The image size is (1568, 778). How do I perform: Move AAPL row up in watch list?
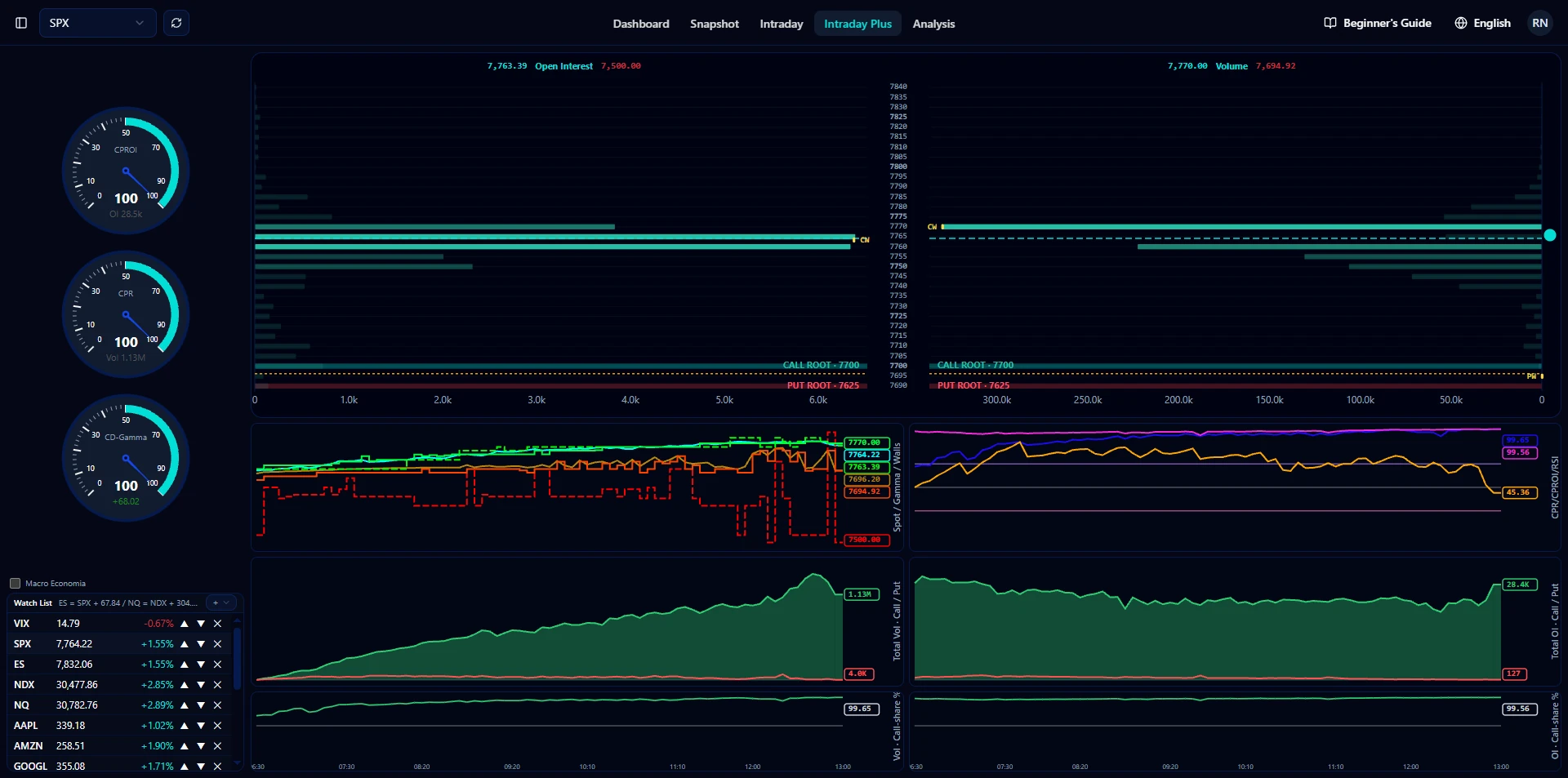(185, 726)
